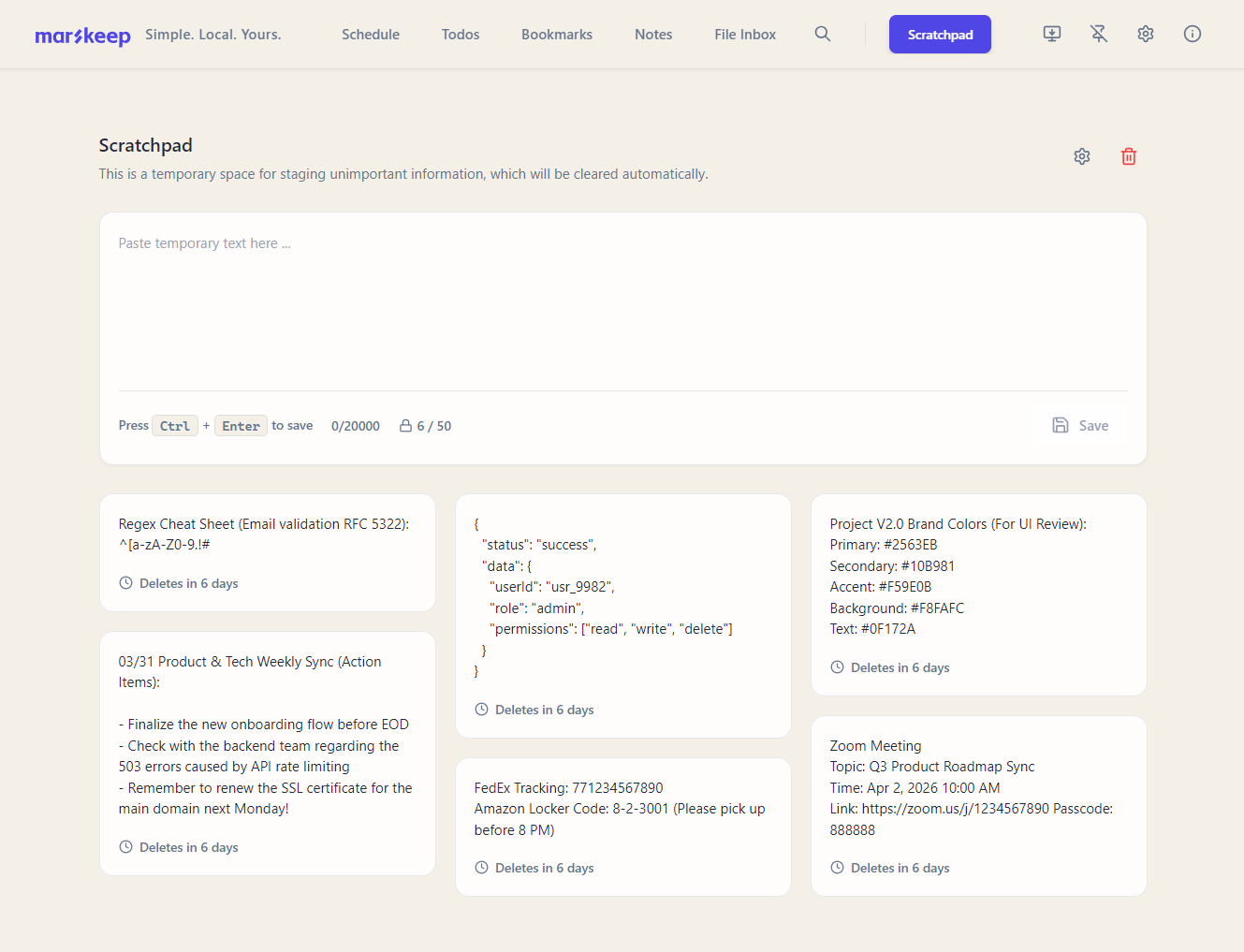The height and width of the screenshot is (952, 1244).
Task: Click the red trash clear-all icon
Action: click(1129, 156)
